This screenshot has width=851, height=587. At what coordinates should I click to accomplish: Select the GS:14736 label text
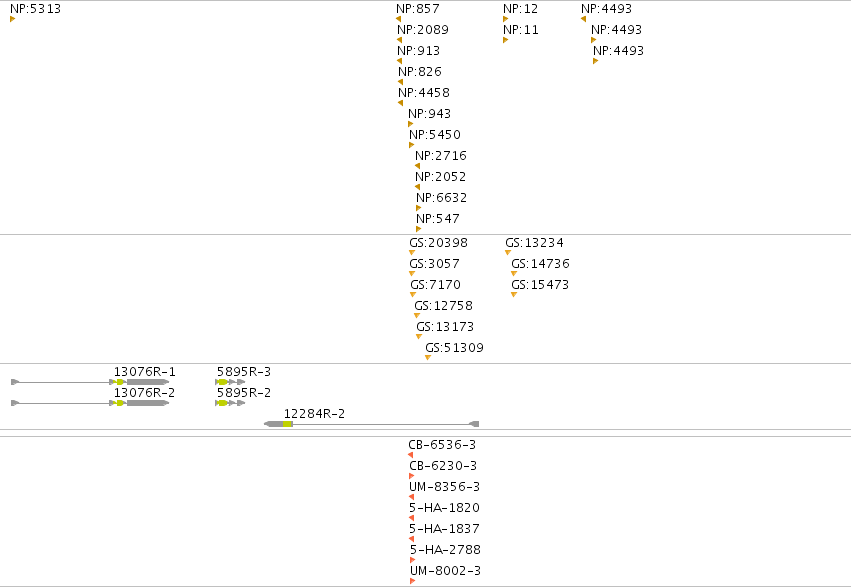pyautogui.click(x=541, y=264)
